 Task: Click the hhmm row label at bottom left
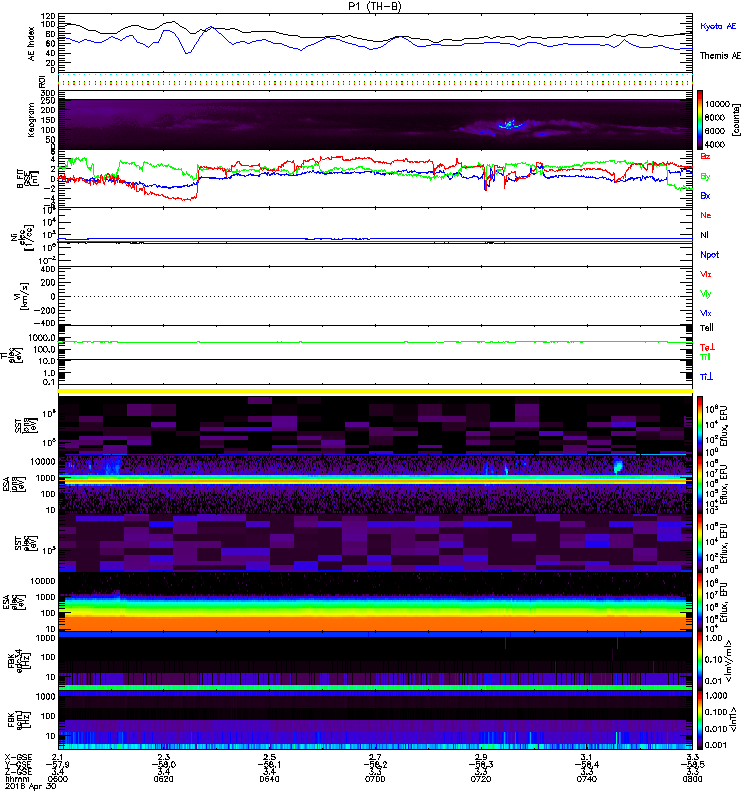[15, 779]
